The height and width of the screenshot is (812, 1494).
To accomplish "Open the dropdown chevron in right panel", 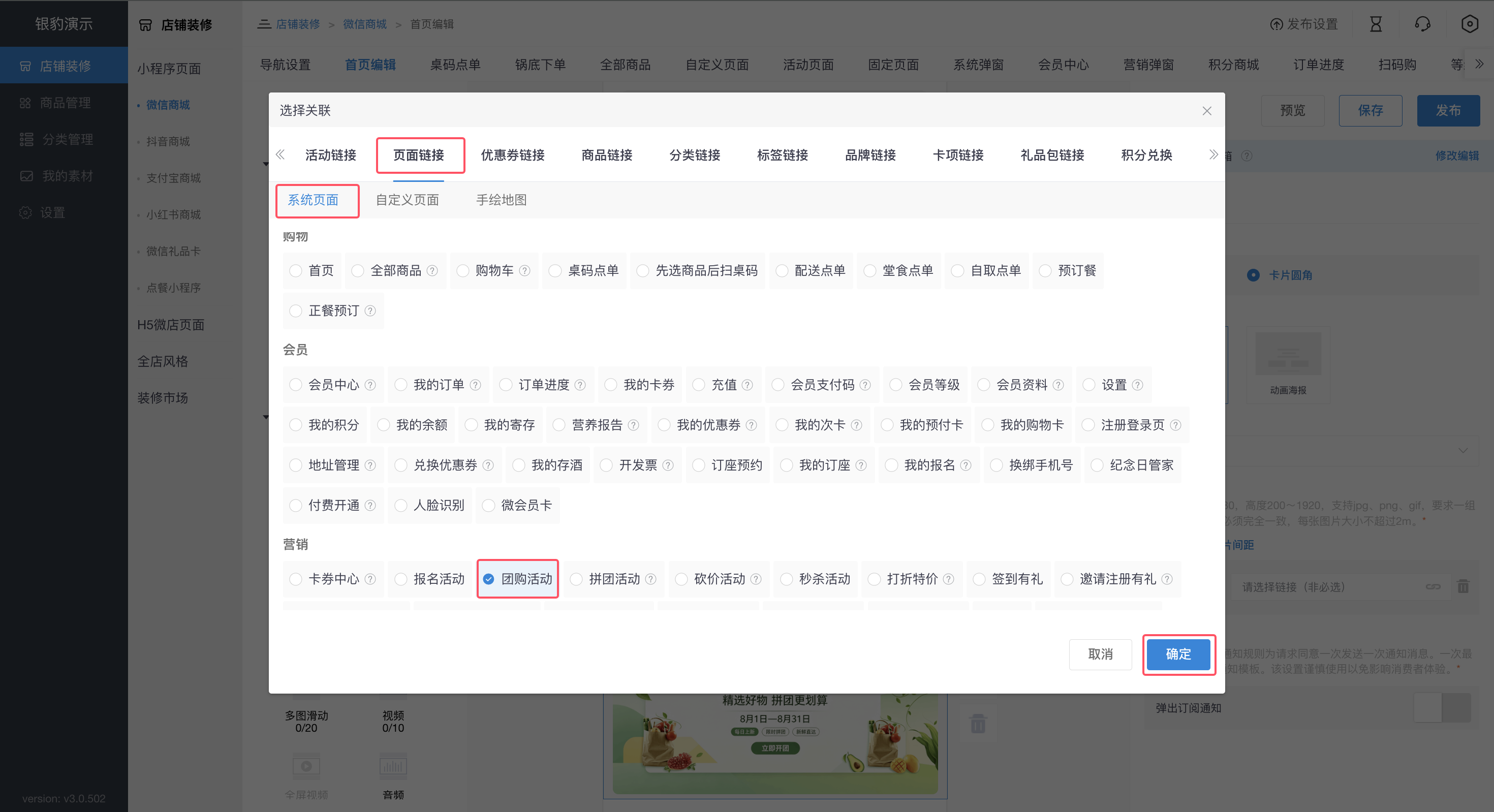I will (1462, 451).
